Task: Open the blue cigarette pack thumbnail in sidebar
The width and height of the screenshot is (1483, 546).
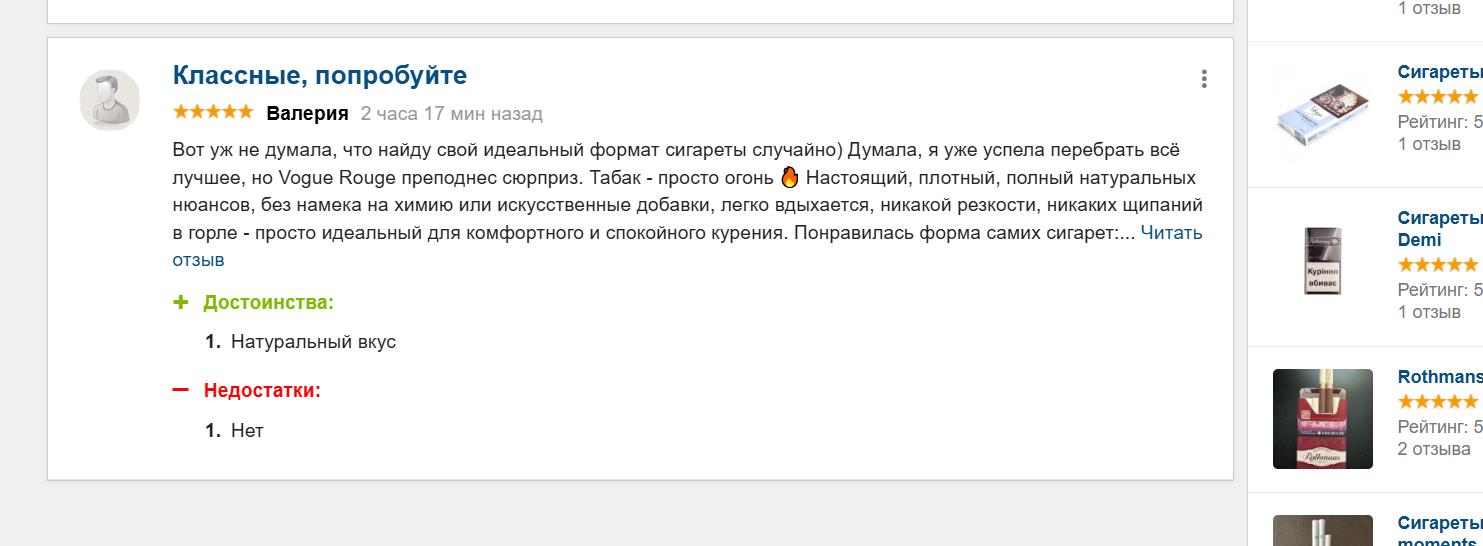Action: pos(1323,116)
